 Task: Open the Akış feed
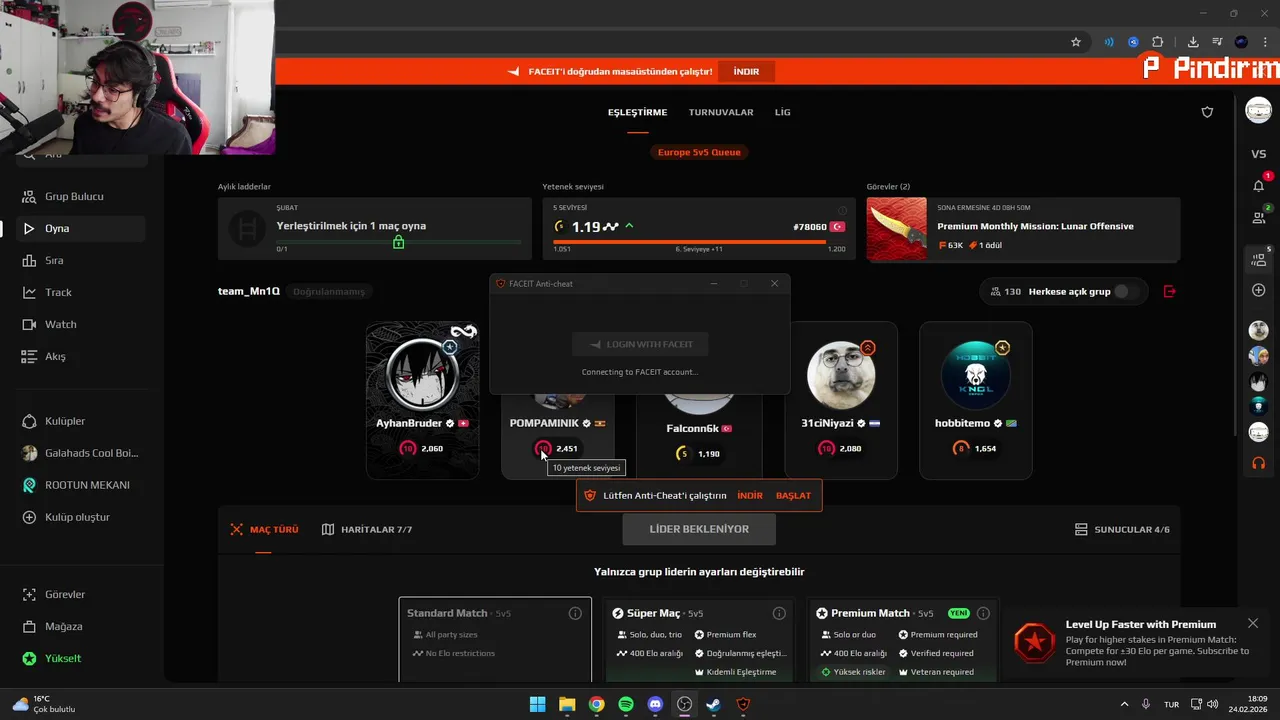[x=55, y=356]
